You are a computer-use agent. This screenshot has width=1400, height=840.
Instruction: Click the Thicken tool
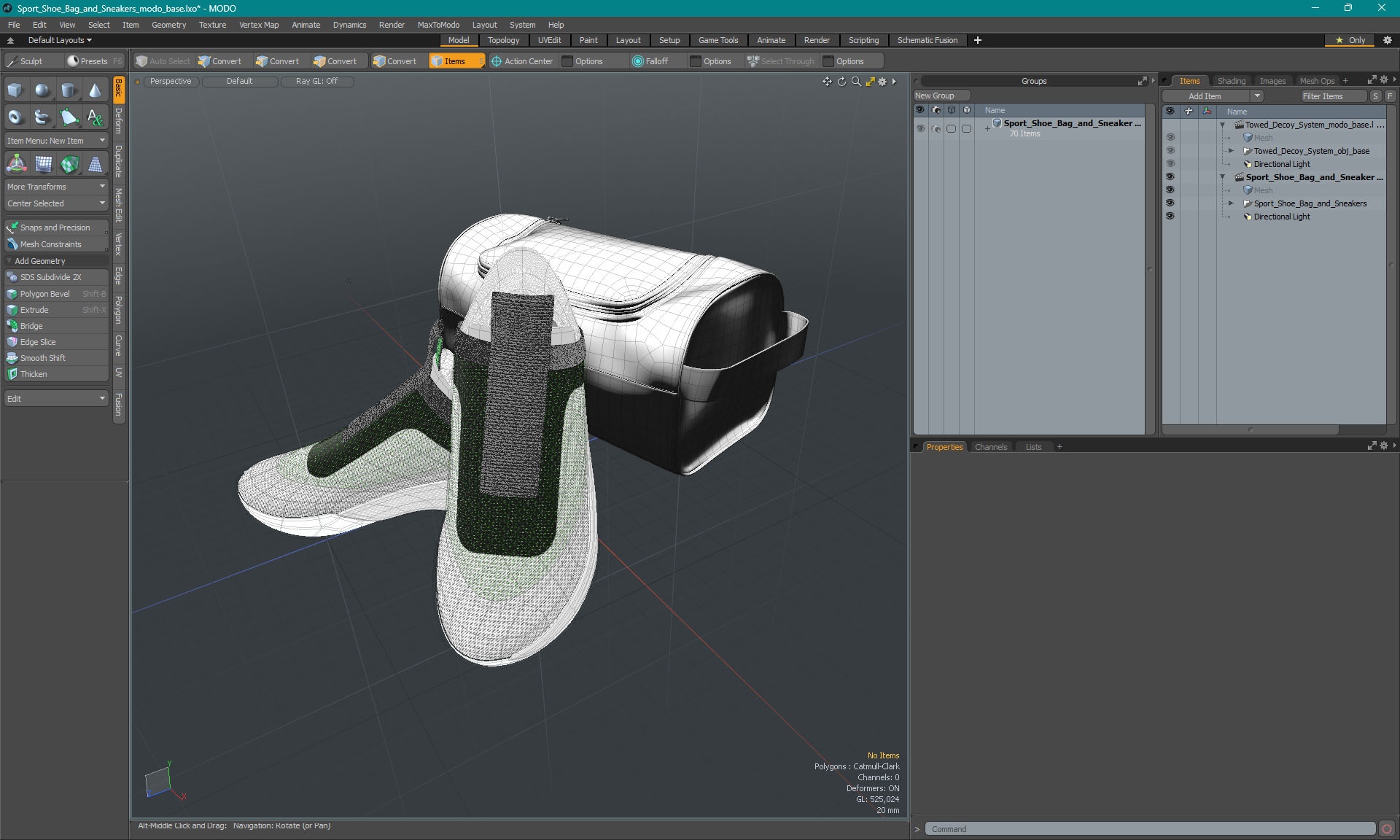[34, 374]
